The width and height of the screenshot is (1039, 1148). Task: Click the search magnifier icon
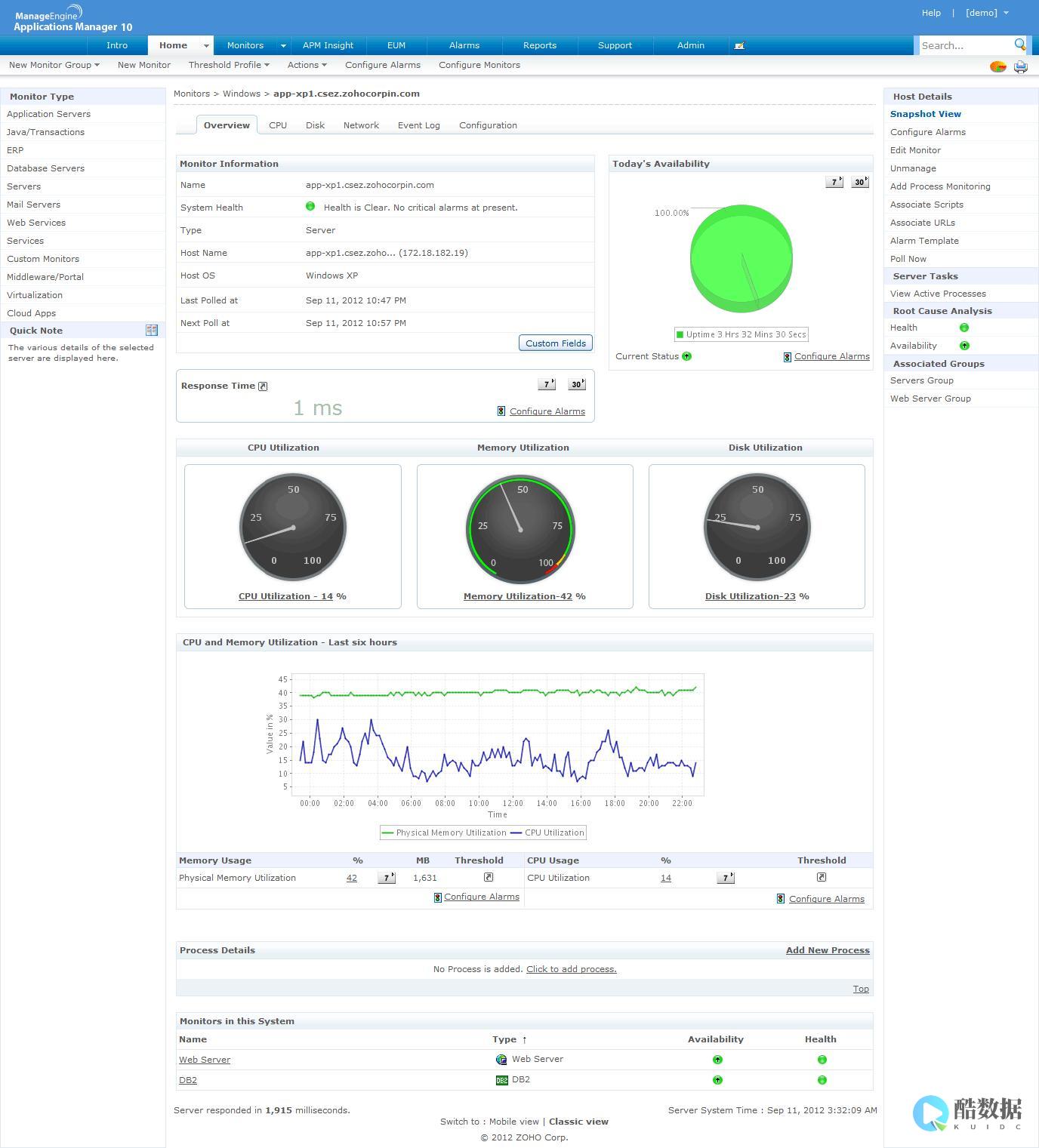(x=1019, y=45)
